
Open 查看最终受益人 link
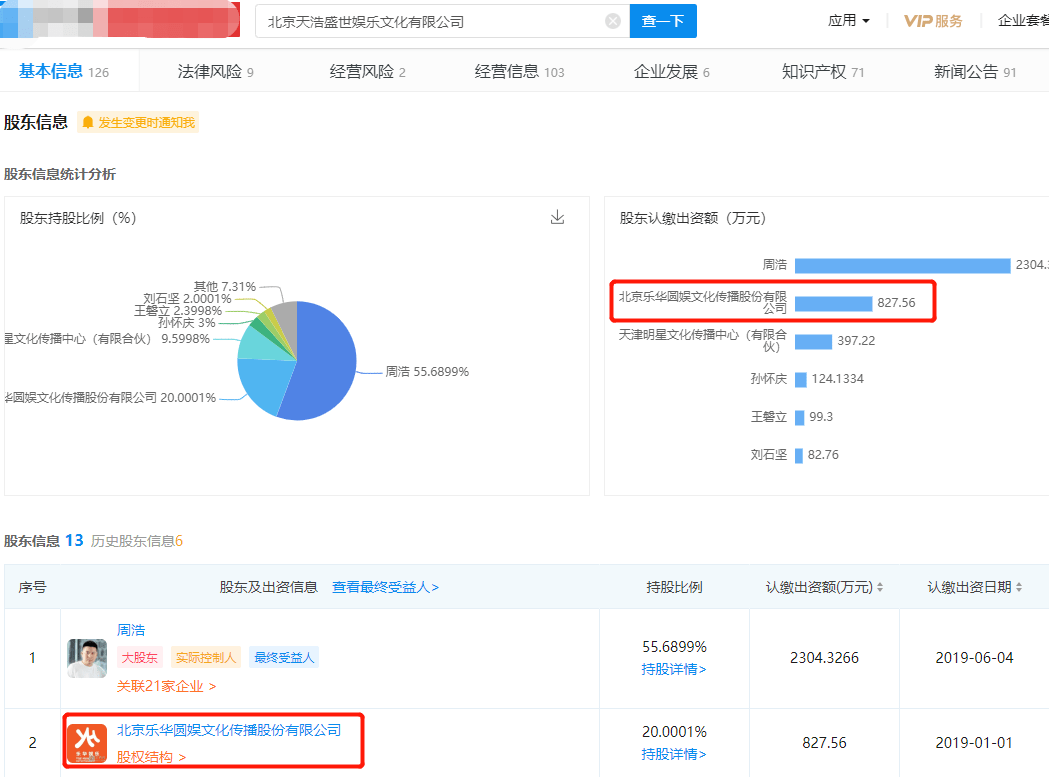click(385, 587)
